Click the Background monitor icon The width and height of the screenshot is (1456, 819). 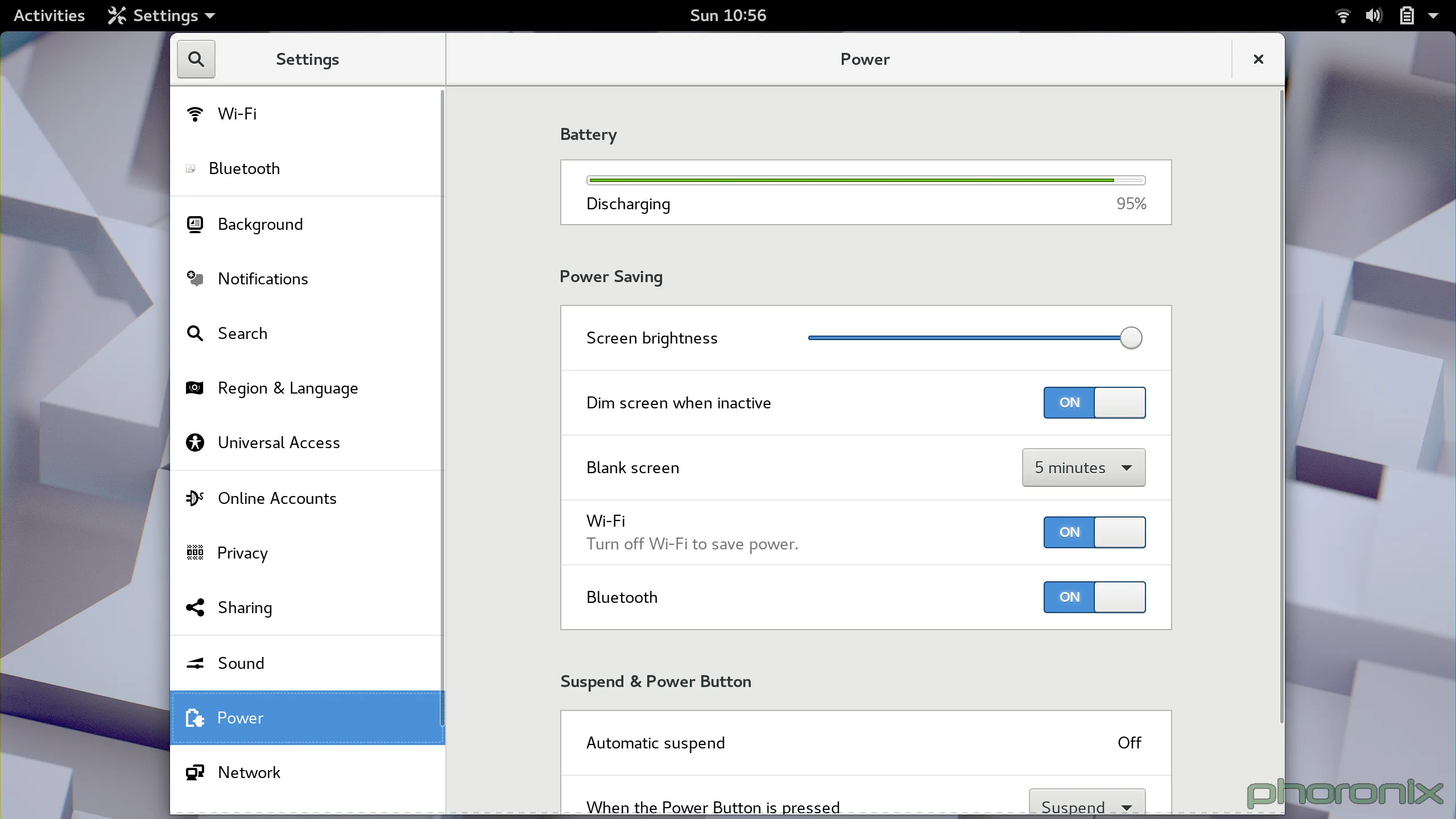tap(195, 224)
